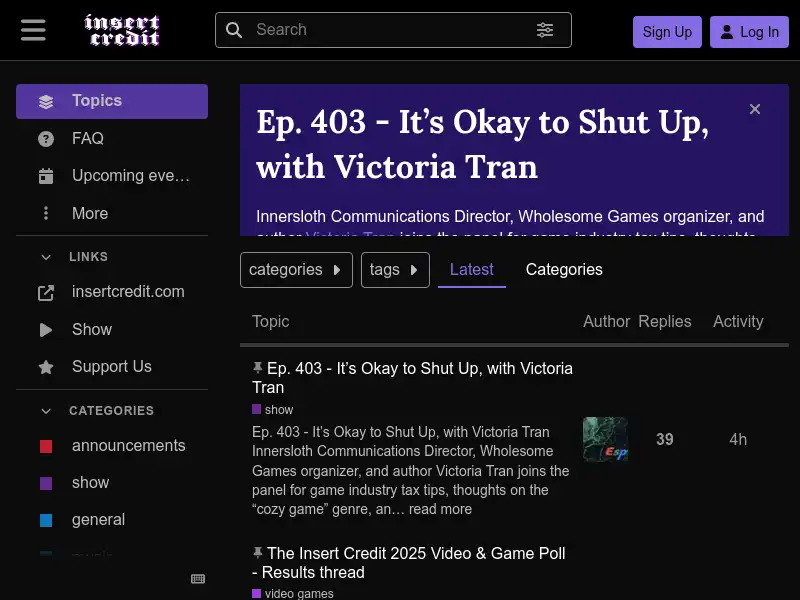The width and height of the screenshot is (800, 600).
Task: Click the Upcoming events calendar icon
Action: pos(46,176)
